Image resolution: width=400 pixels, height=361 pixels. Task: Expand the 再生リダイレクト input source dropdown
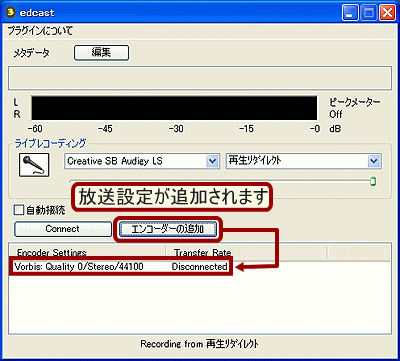[304, 161]
